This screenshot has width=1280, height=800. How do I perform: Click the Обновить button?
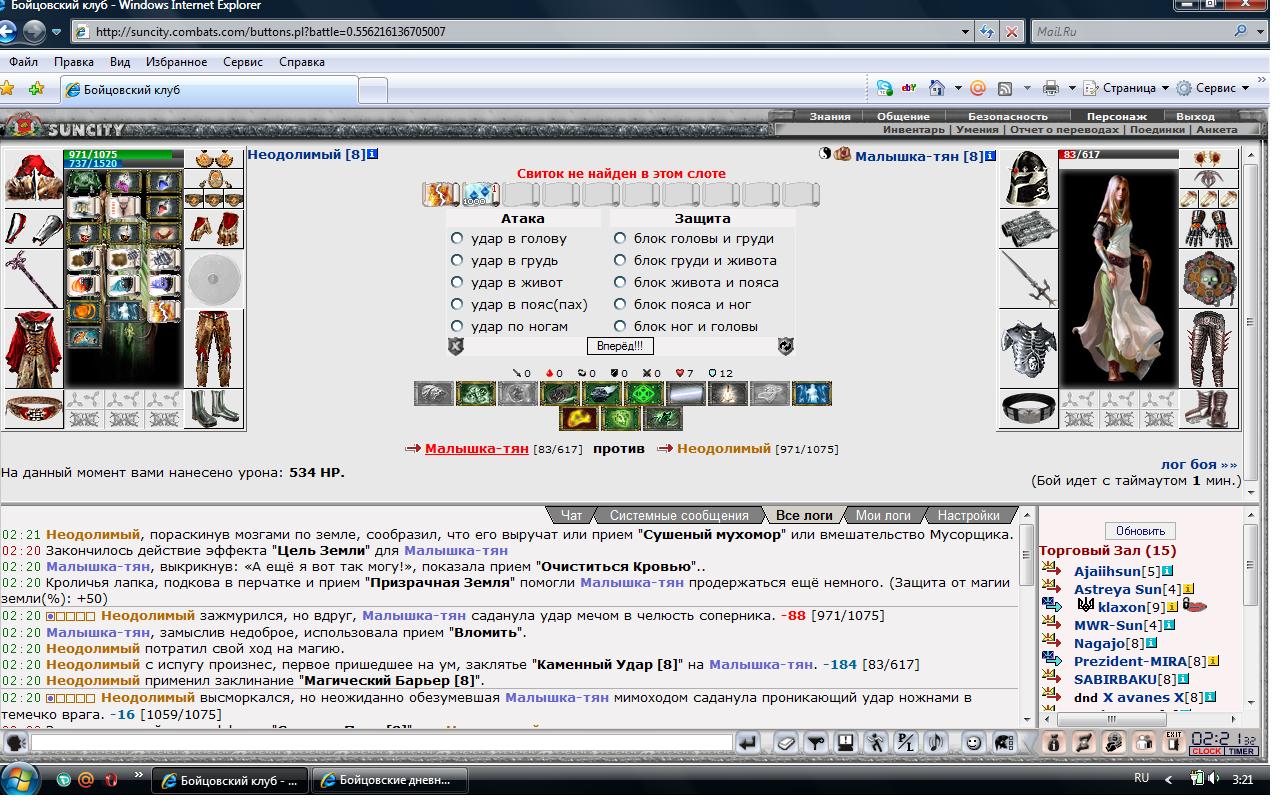click(1140, 530)
